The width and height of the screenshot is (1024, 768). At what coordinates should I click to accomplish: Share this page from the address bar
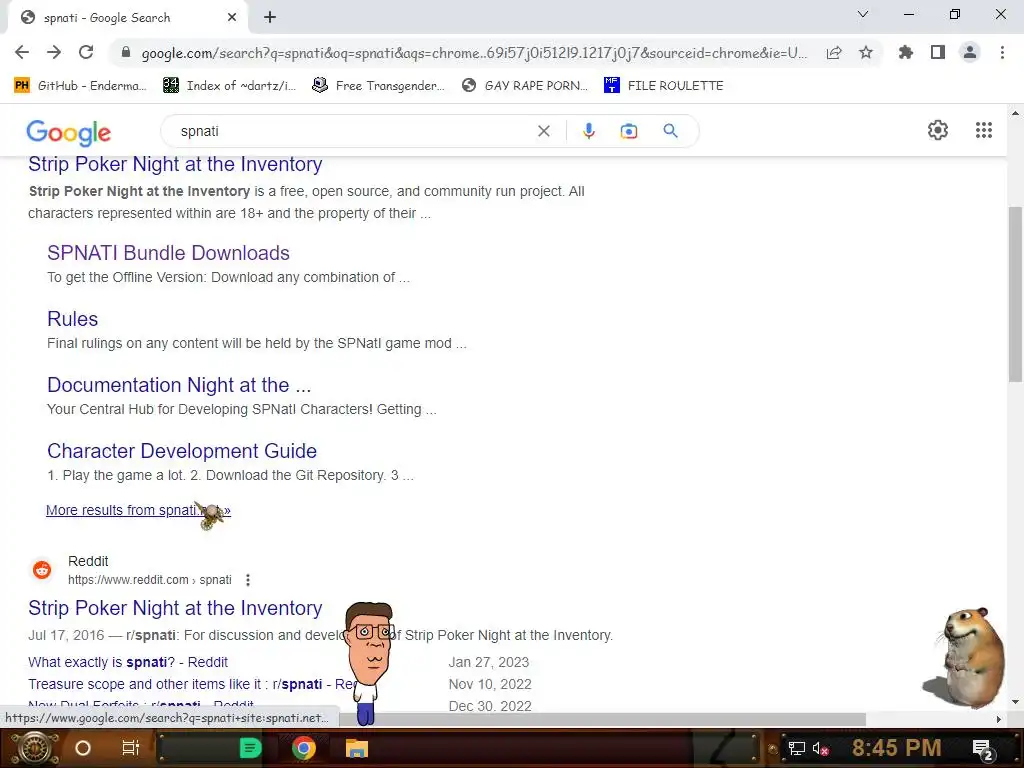pos(834,53)
